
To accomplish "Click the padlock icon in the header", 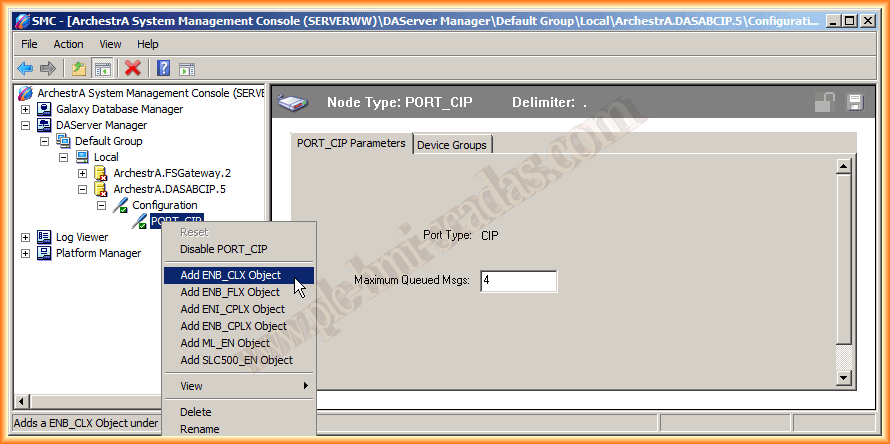I will point(825,102).
